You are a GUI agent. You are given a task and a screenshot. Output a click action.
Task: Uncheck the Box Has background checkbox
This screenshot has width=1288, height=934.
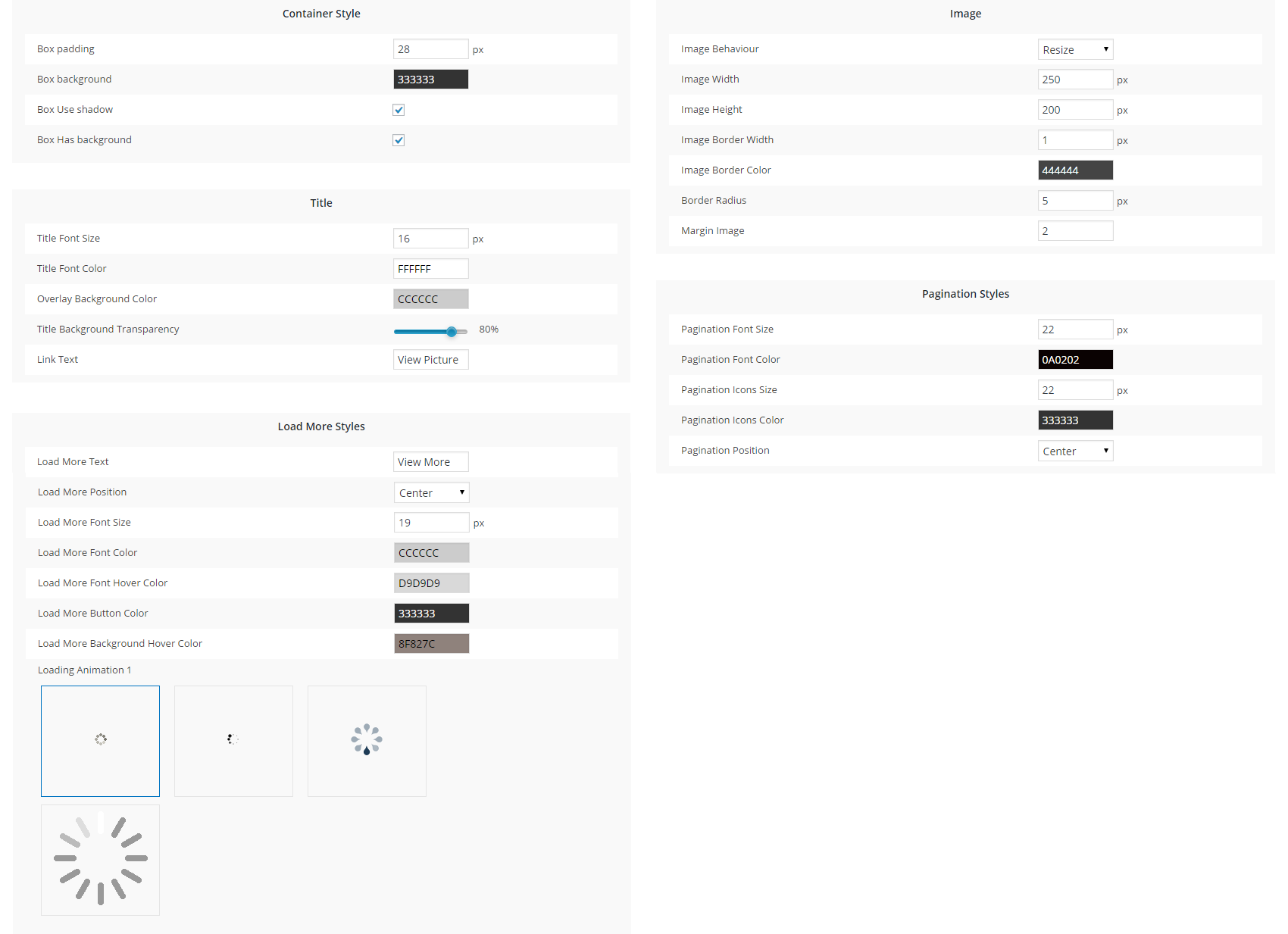coord(399,140)
